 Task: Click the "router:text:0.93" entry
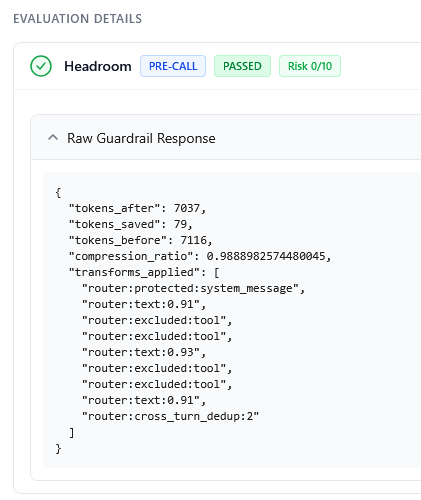[144, 352]
